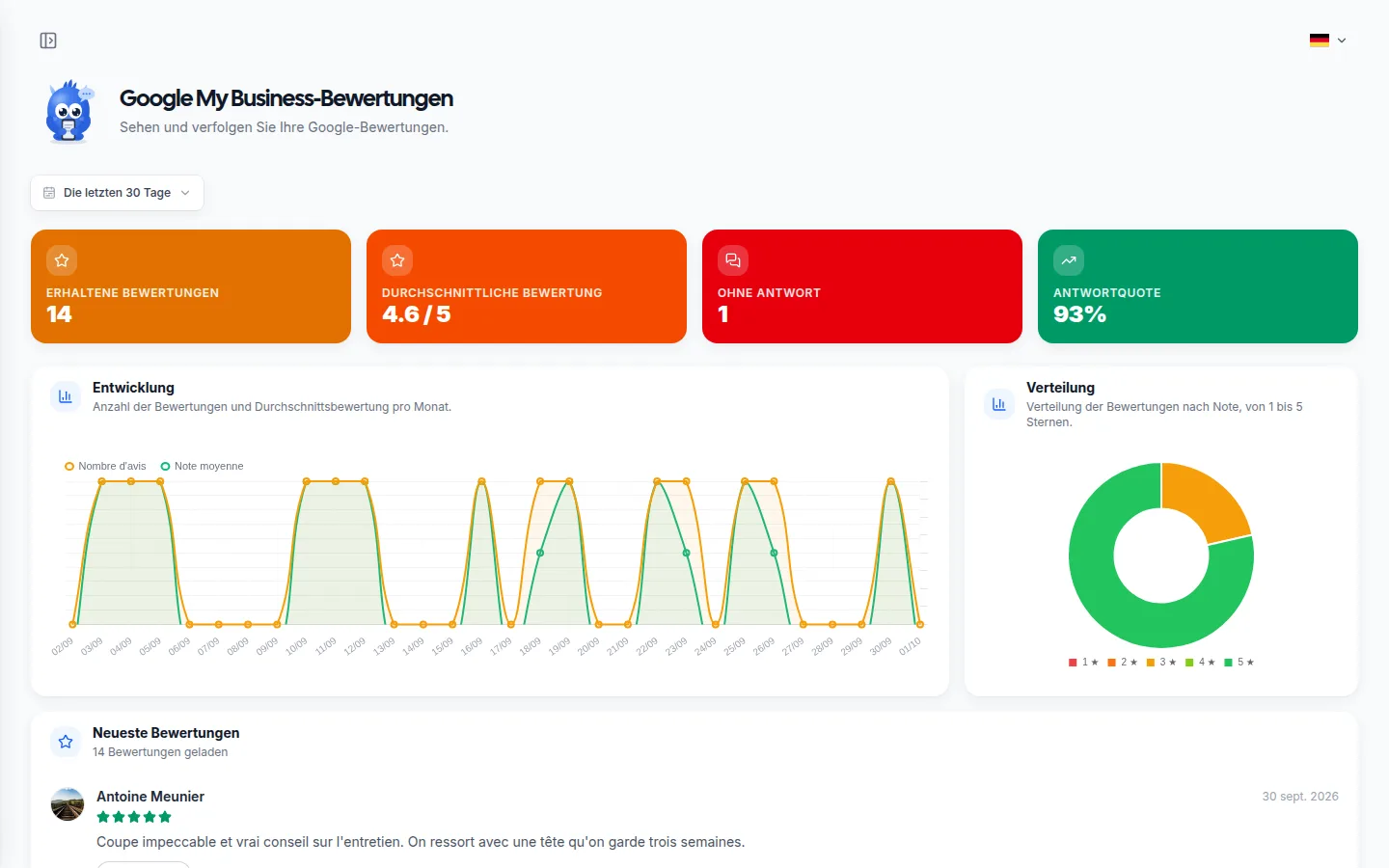
Task: Toggle the 2★ legend entry
Action: (x=1123, y=663)
